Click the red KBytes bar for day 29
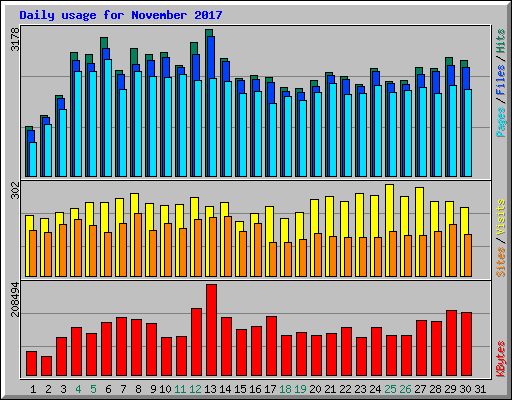512x400 pixels. pos(451,343)
